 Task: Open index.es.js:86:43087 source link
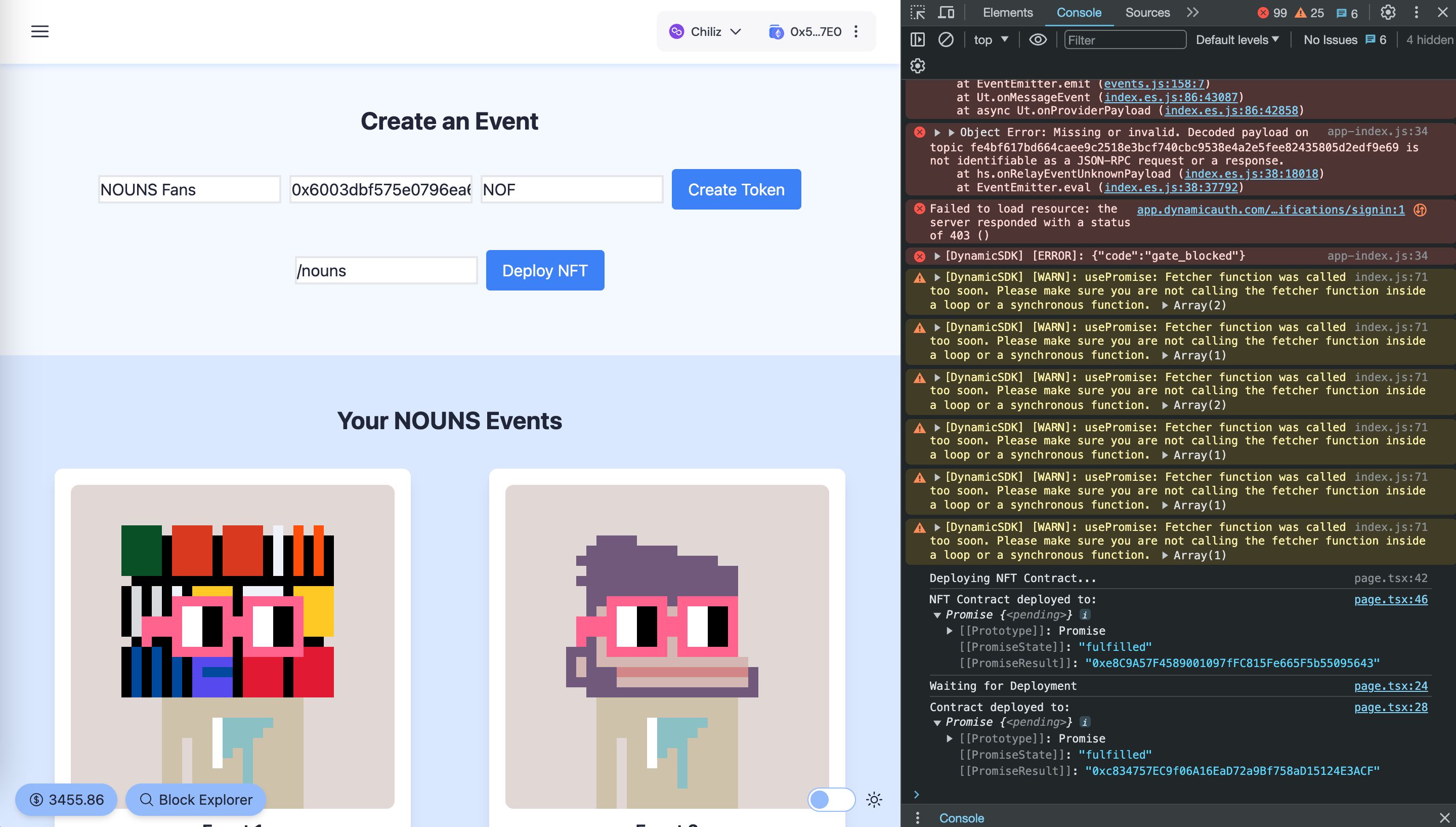[1171, 97]
